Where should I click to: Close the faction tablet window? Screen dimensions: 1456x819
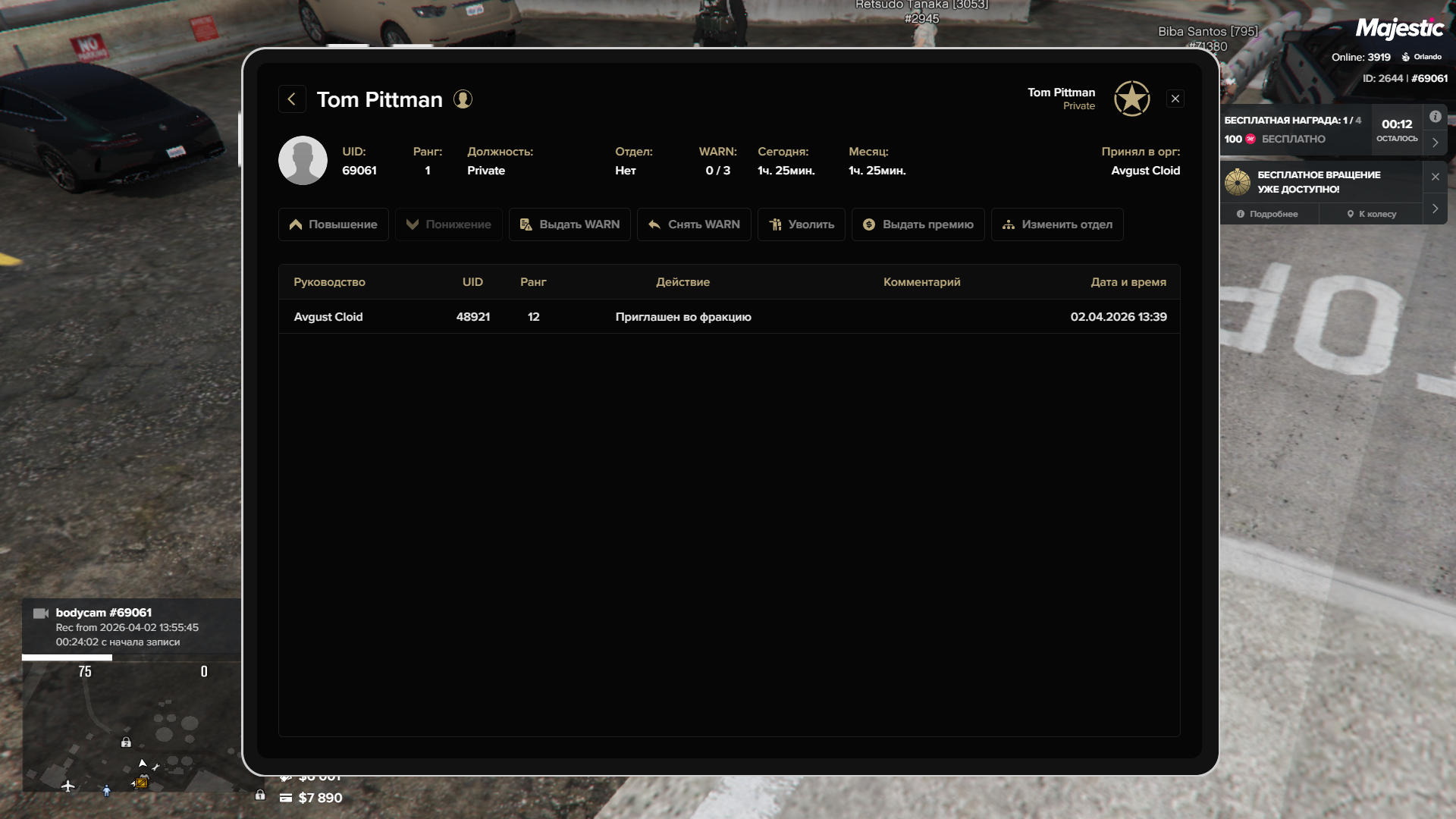click(x=1175, y=99)
